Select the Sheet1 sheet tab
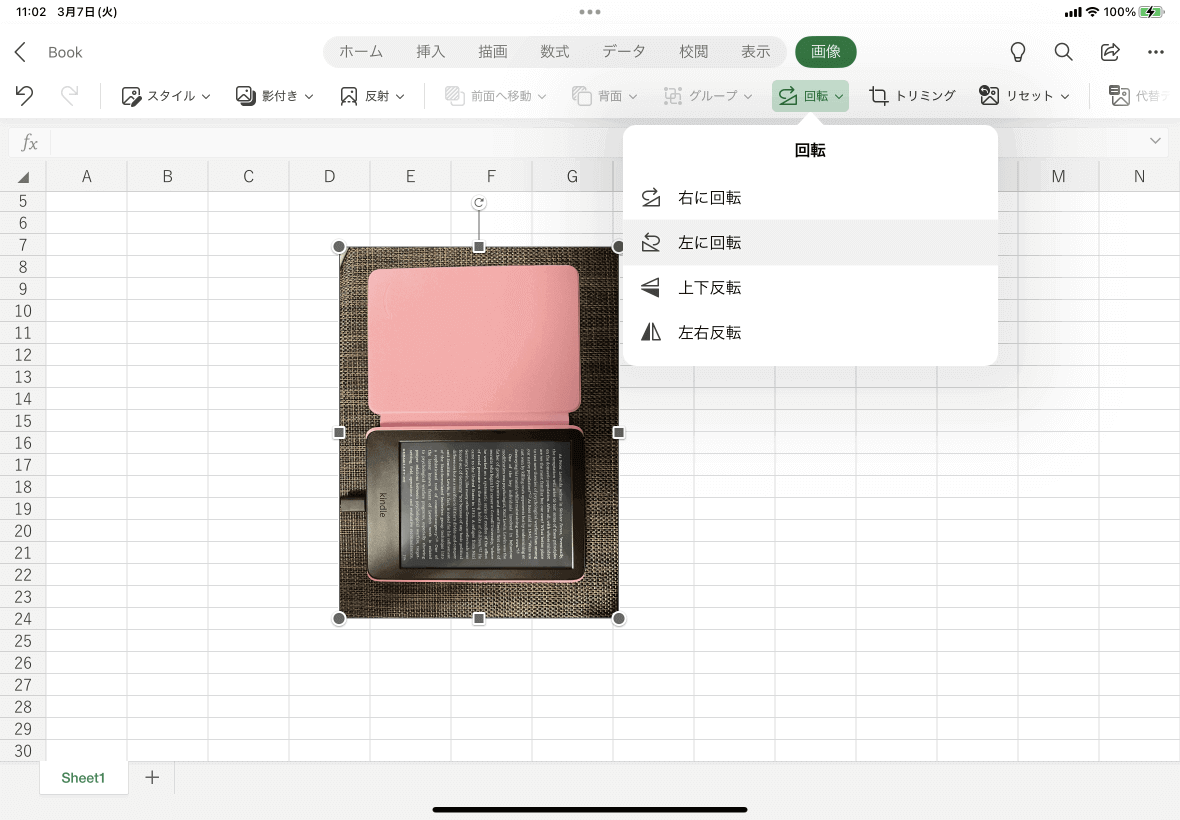Image resolution: width=1180 pixels, height=820 pixels. 84,778
